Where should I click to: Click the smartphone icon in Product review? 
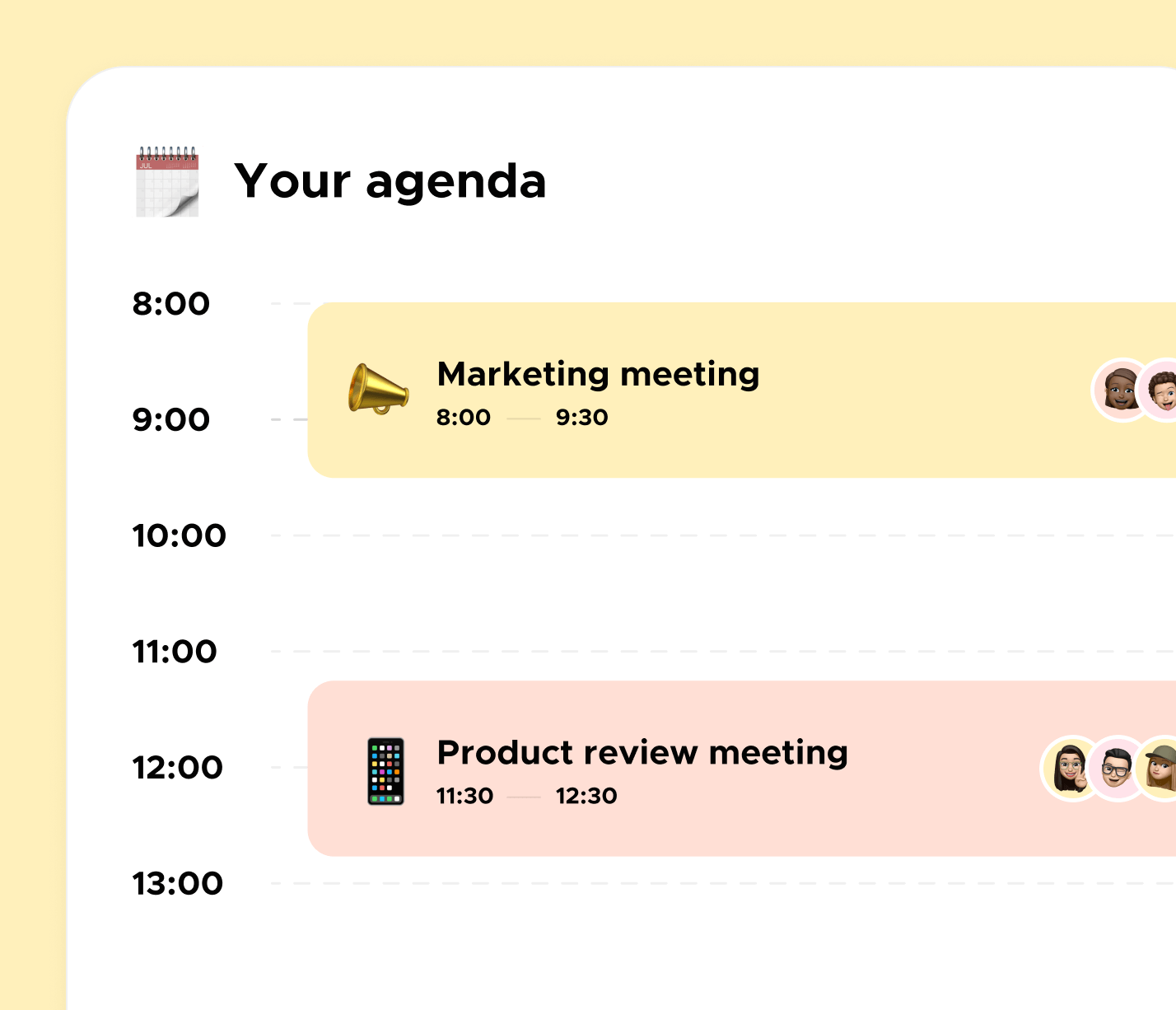(x=385, y=771)
